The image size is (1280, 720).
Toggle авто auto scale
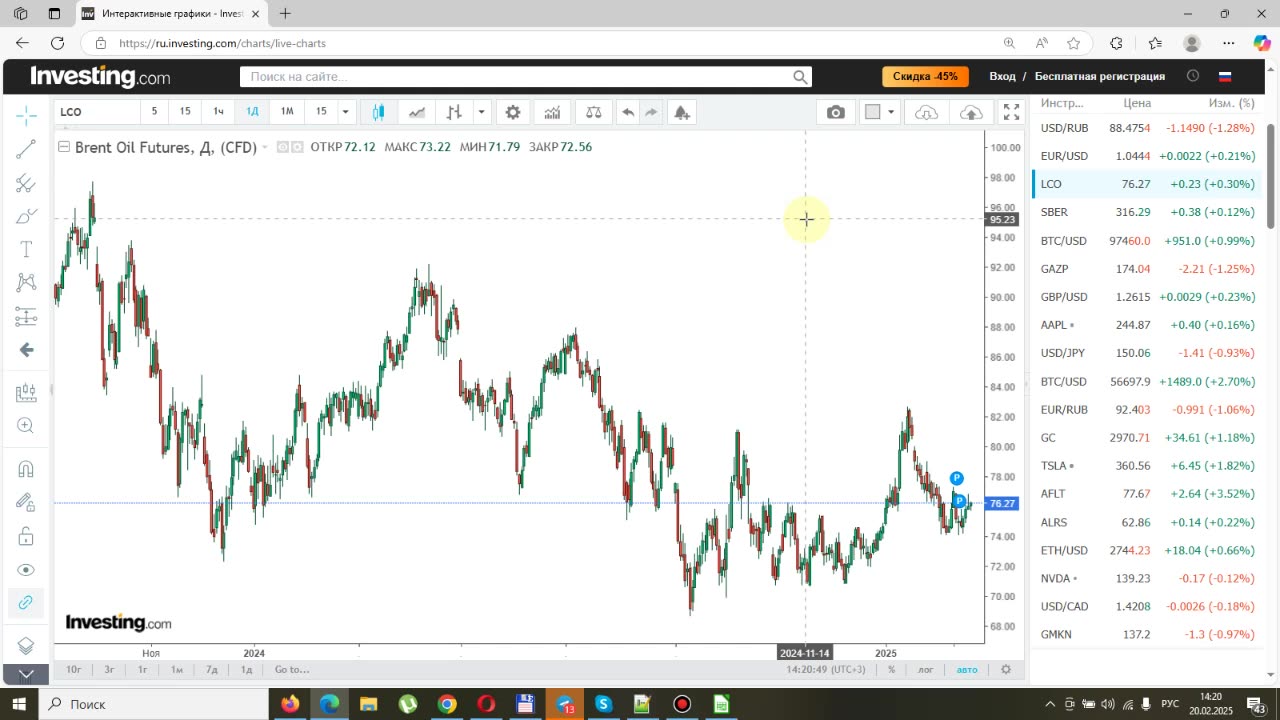tap(966, 670)
